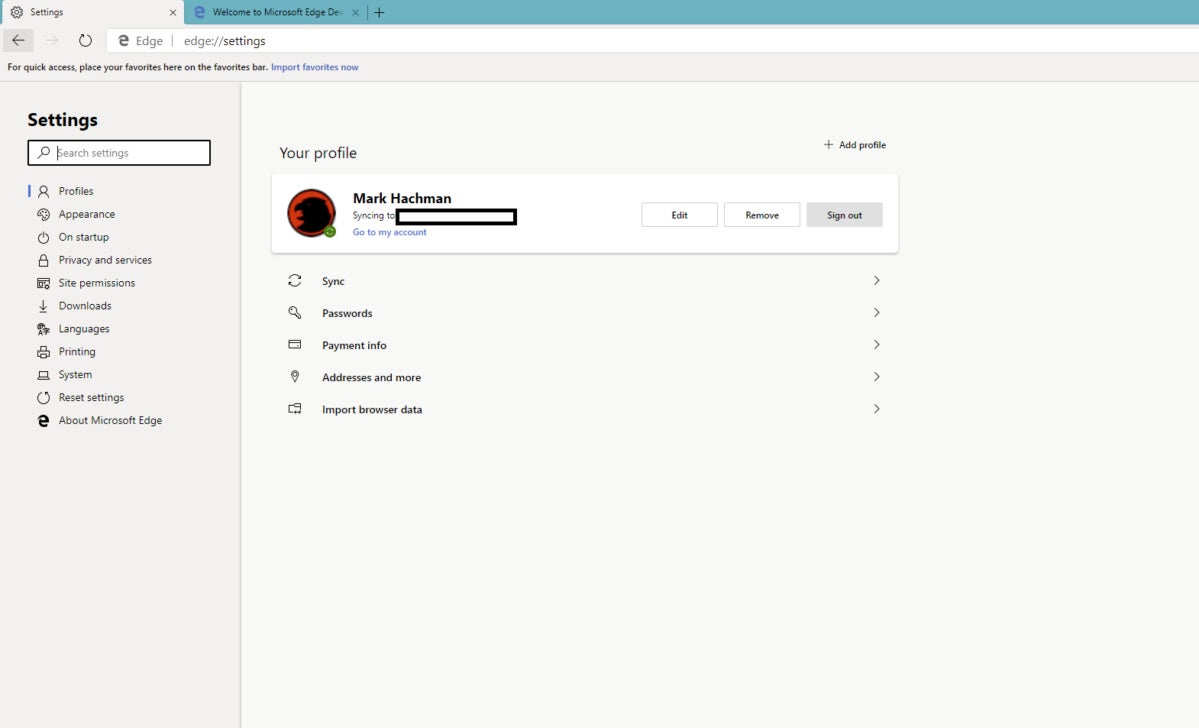Image resolution: width=1199 pixels, height=728 pixels.
Task: Expand the Sync row chevron
Action: tap(876, 281)
